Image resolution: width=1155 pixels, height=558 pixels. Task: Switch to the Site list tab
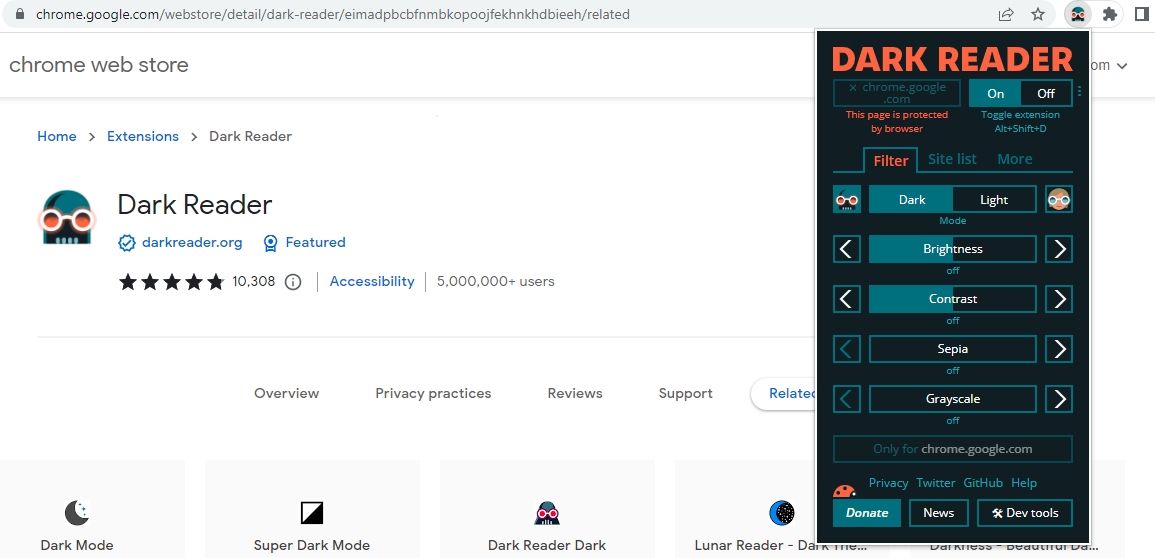click(x=952, y=159)
